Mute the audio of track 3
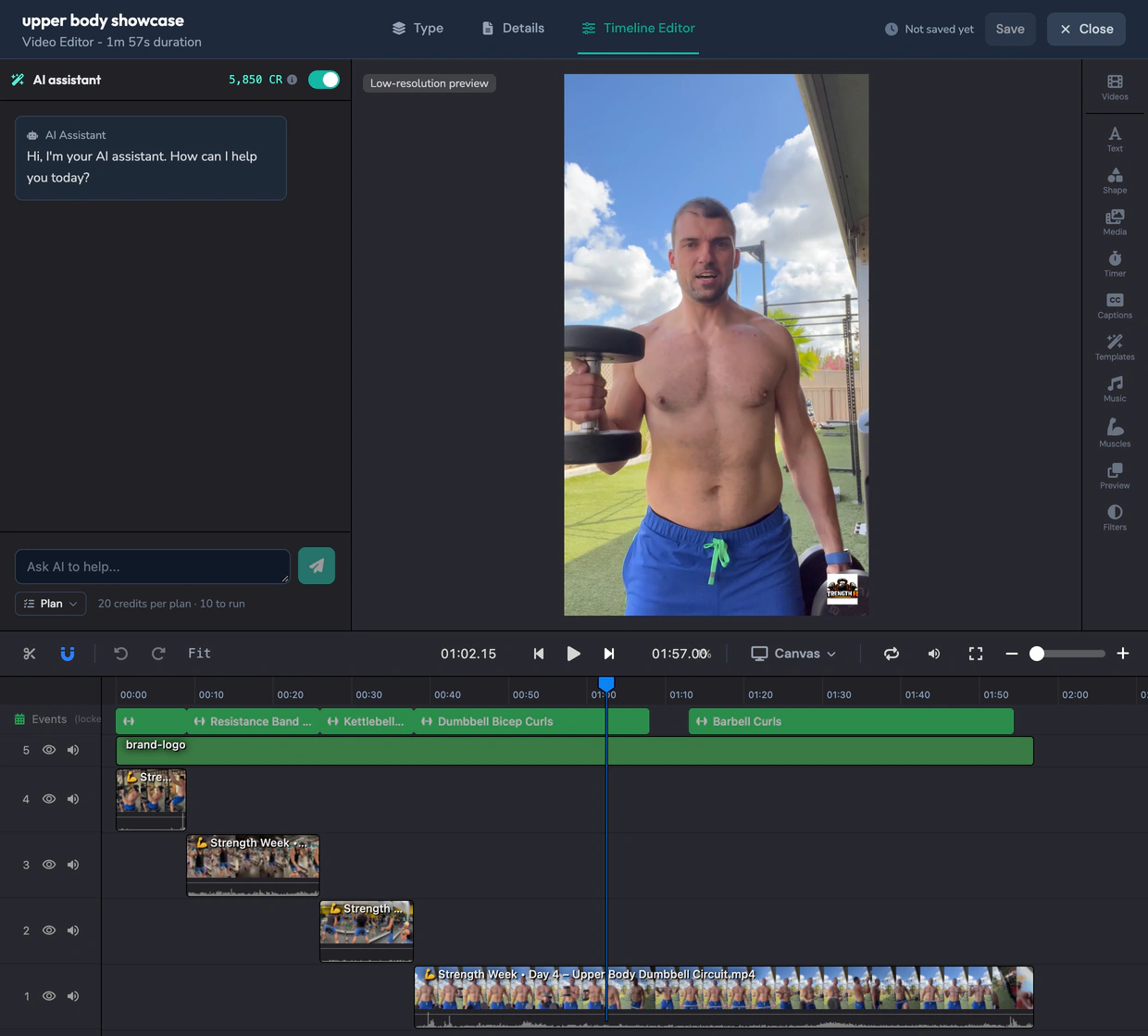Screen dimensions: 1148x1036 pyautogui.click(x=73, y=865)
